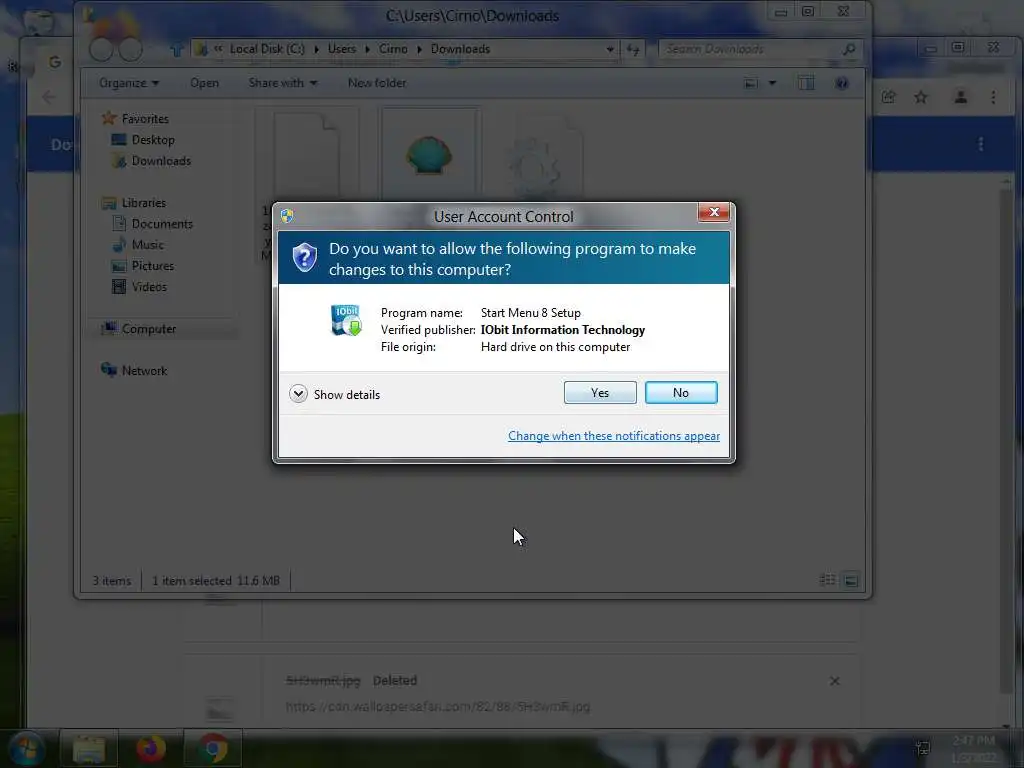The height and width of the screenshot is (768, 1024).
Task: Click Yes in User Account Control dialog
Action: [600, 392]
